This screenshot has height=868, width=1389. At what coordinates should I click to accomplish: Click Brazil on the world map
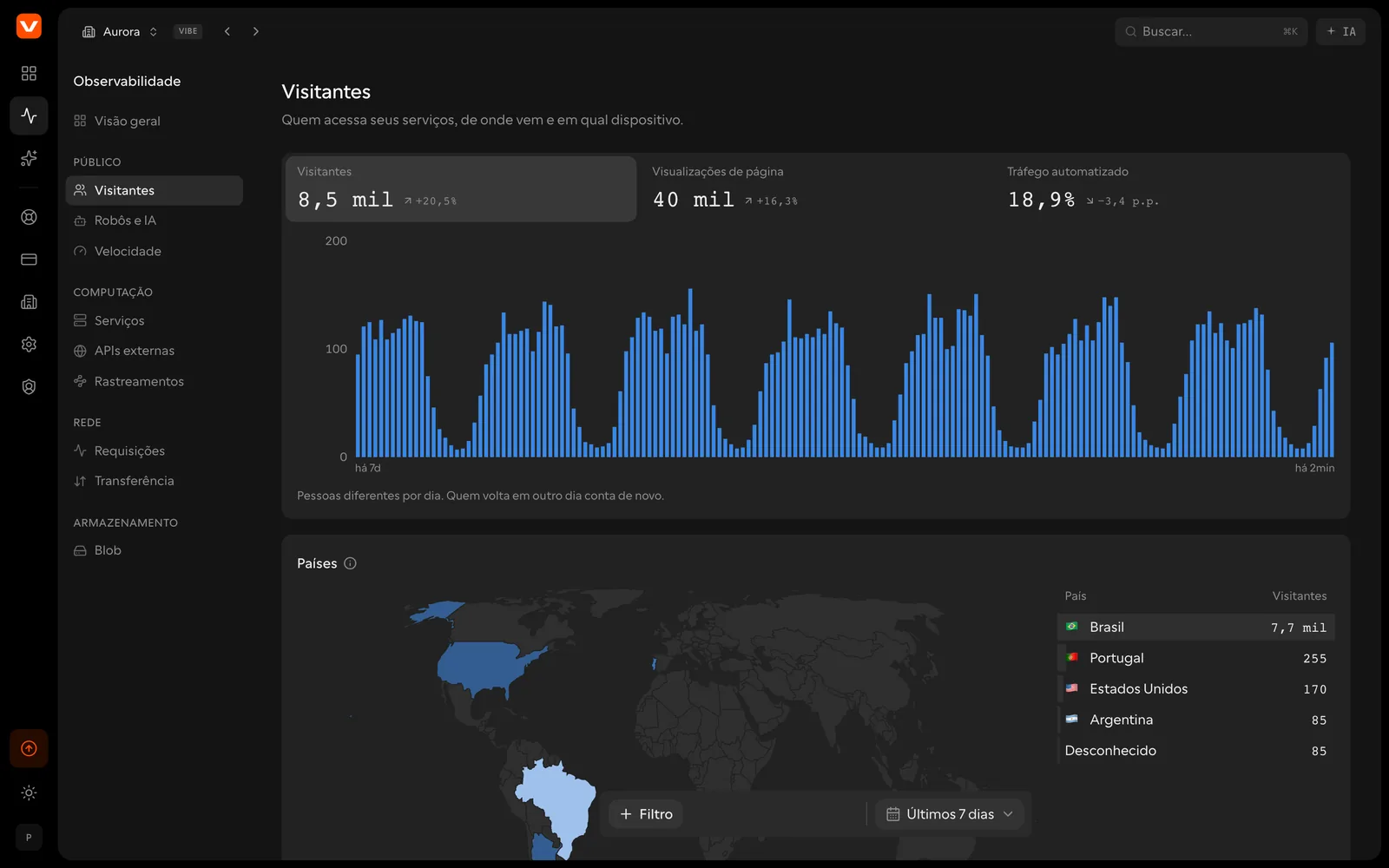coord(560,800)
